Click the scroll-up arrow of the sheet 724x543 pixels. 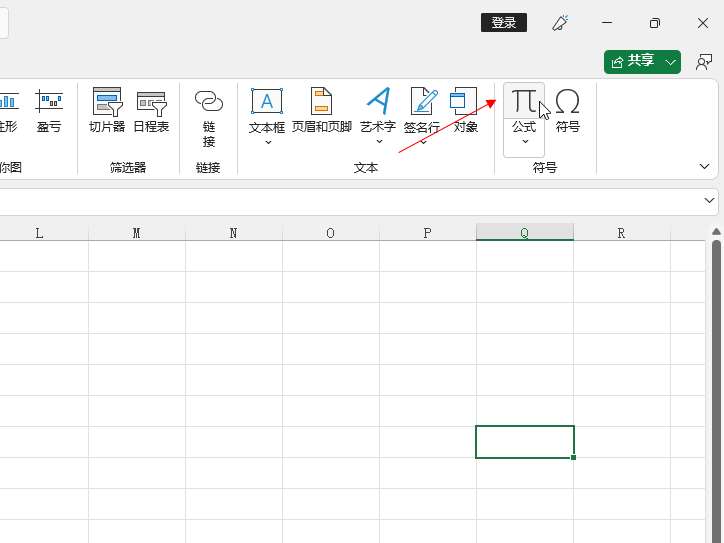tap(716, 231)
